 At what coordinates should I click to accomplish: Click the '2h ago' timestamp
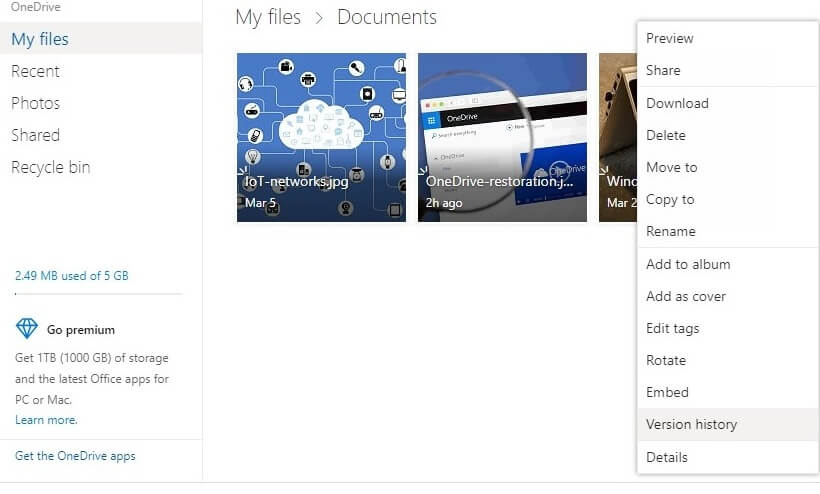point(443,203)
